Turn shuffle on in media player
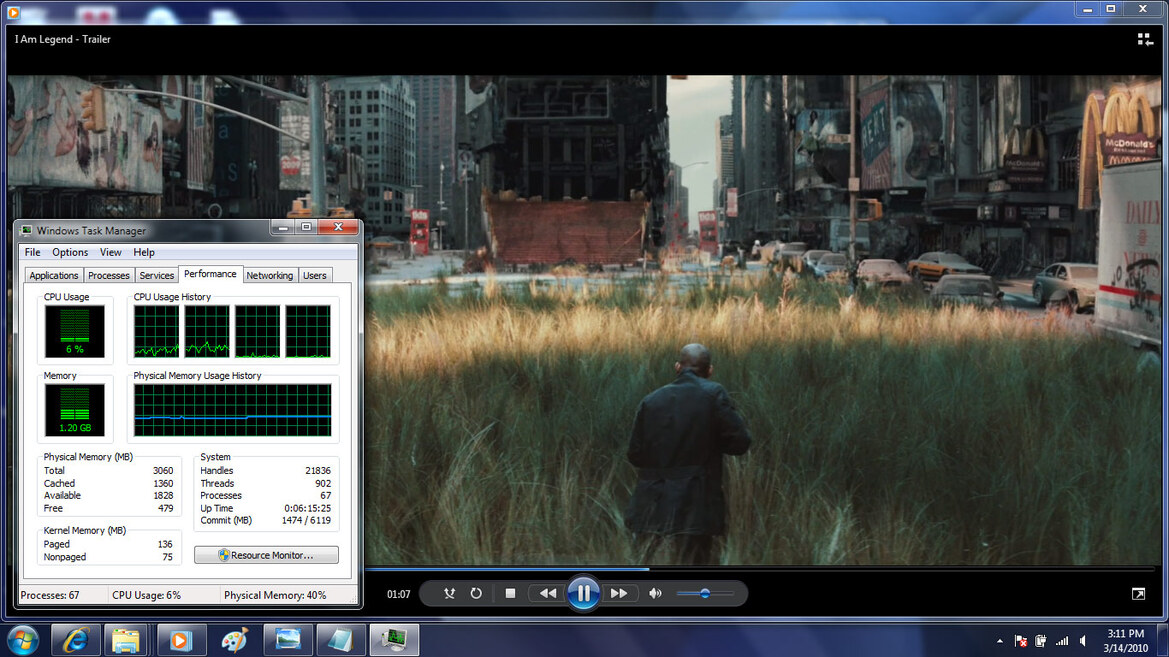Image resolution: width=1169 pixels, height=657 pixels. (449, 594)
